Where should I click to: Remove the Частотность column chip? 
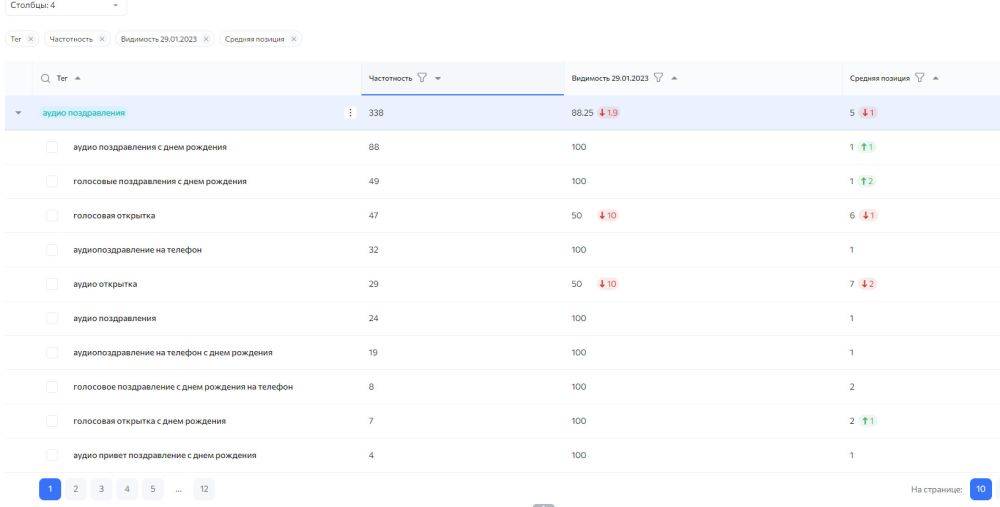pyautogui.click(x=102, y=39)
